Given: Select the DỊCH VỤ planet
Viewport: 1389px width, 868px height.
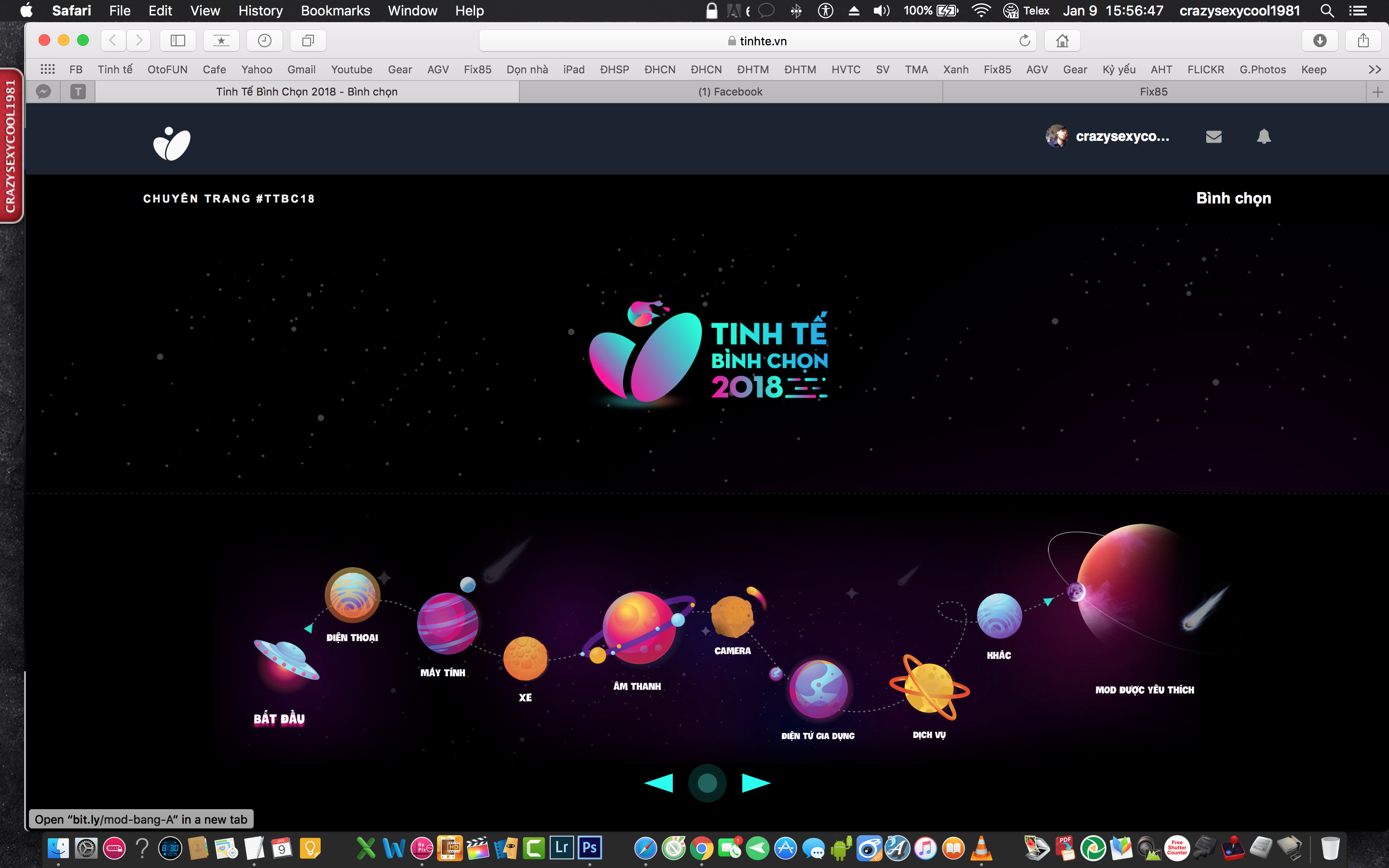Looking at the screenshot, I should pyautogui.click(x=929, y=688).
